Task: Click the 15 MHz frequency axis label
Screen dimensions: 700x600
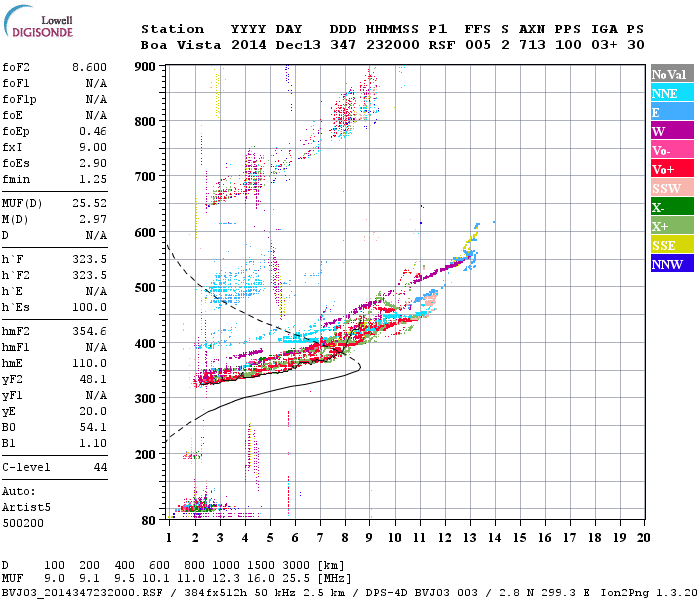Action: [520, 538]
